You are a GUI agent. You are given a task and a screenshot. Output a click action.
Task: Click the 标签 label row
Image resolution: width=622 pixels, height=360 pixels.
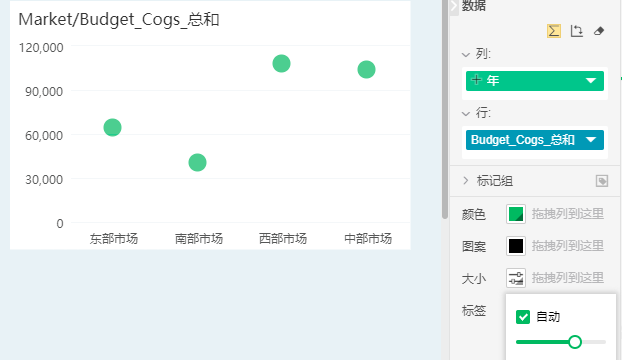[474, 310]
